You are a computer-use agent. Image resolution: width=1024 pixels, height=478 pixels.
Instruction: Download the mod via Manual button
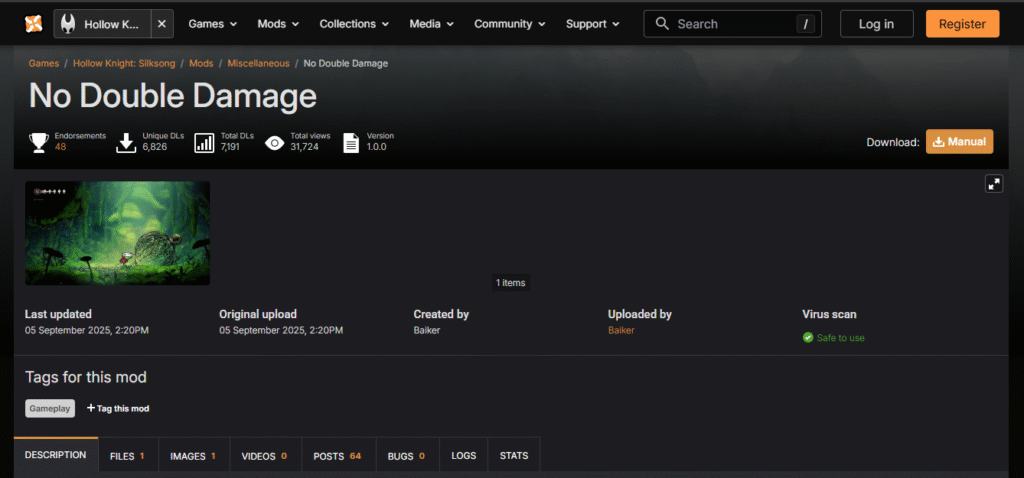(959, 142)
